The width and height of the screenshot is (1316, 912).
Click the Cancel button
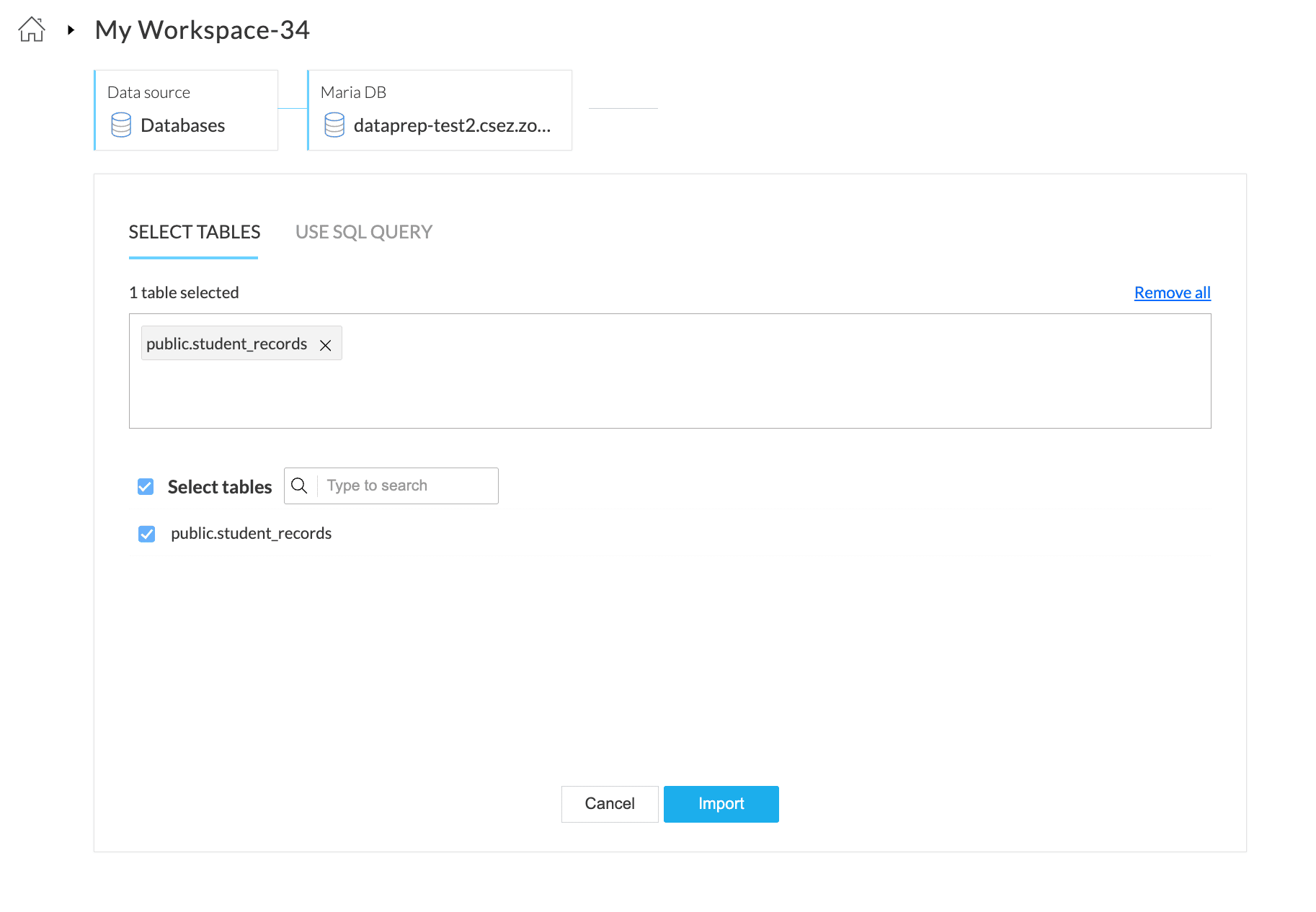click(610, 804)
